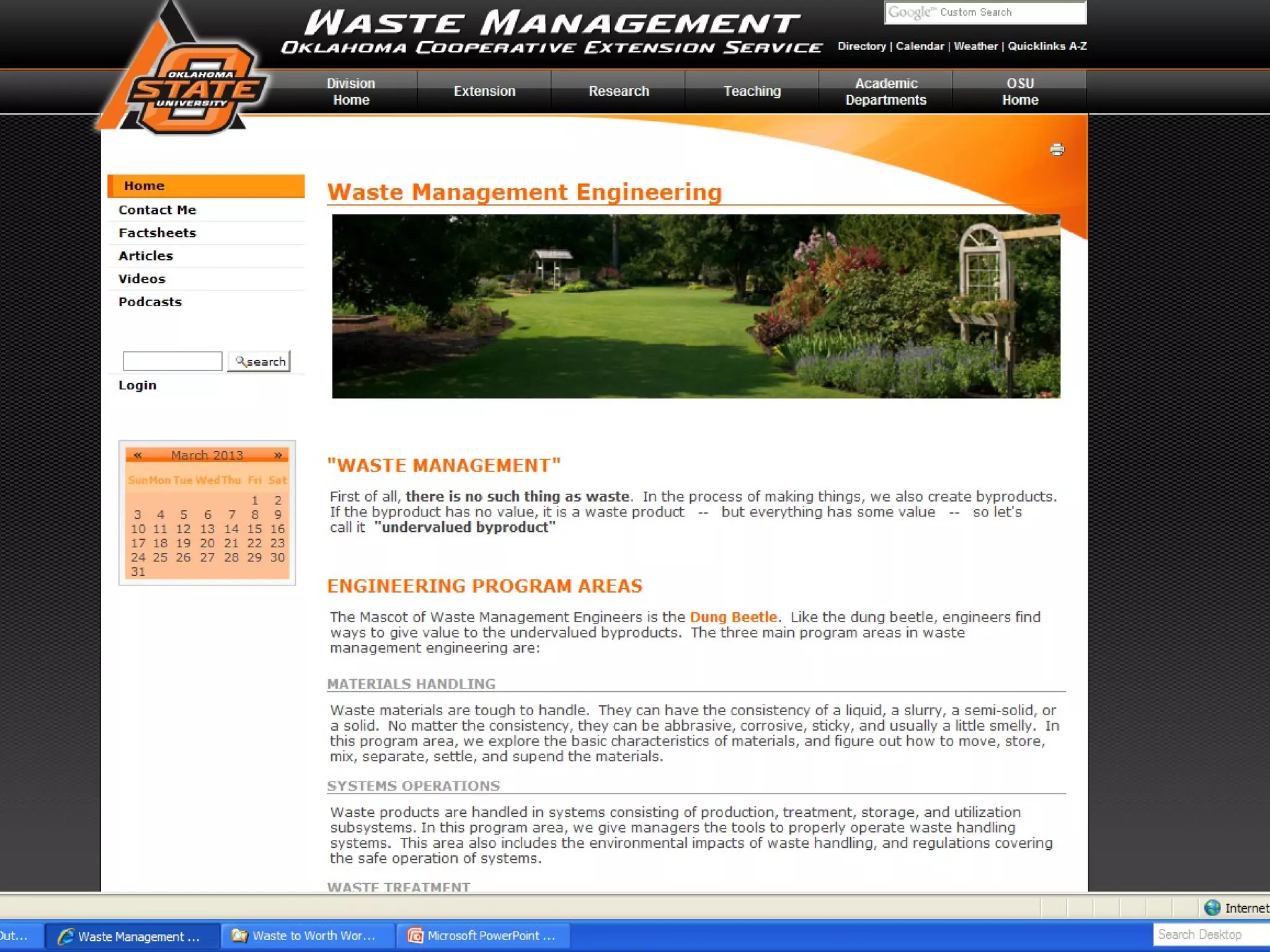1270x952 pixels.
Task: Click the garden banner image
Action: point(696,306)
